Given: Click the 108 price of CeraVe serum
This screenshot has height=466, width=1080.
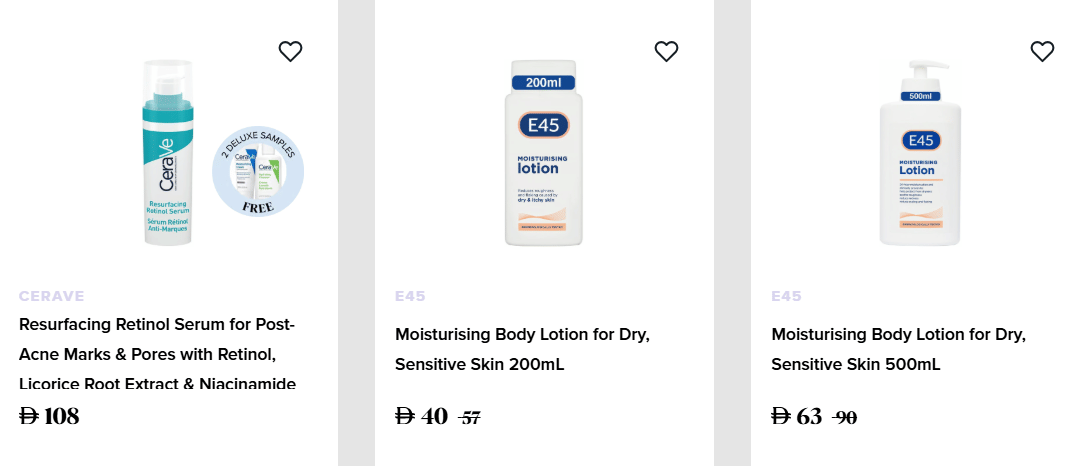Looking at the screenshot, I should [50, 416].
